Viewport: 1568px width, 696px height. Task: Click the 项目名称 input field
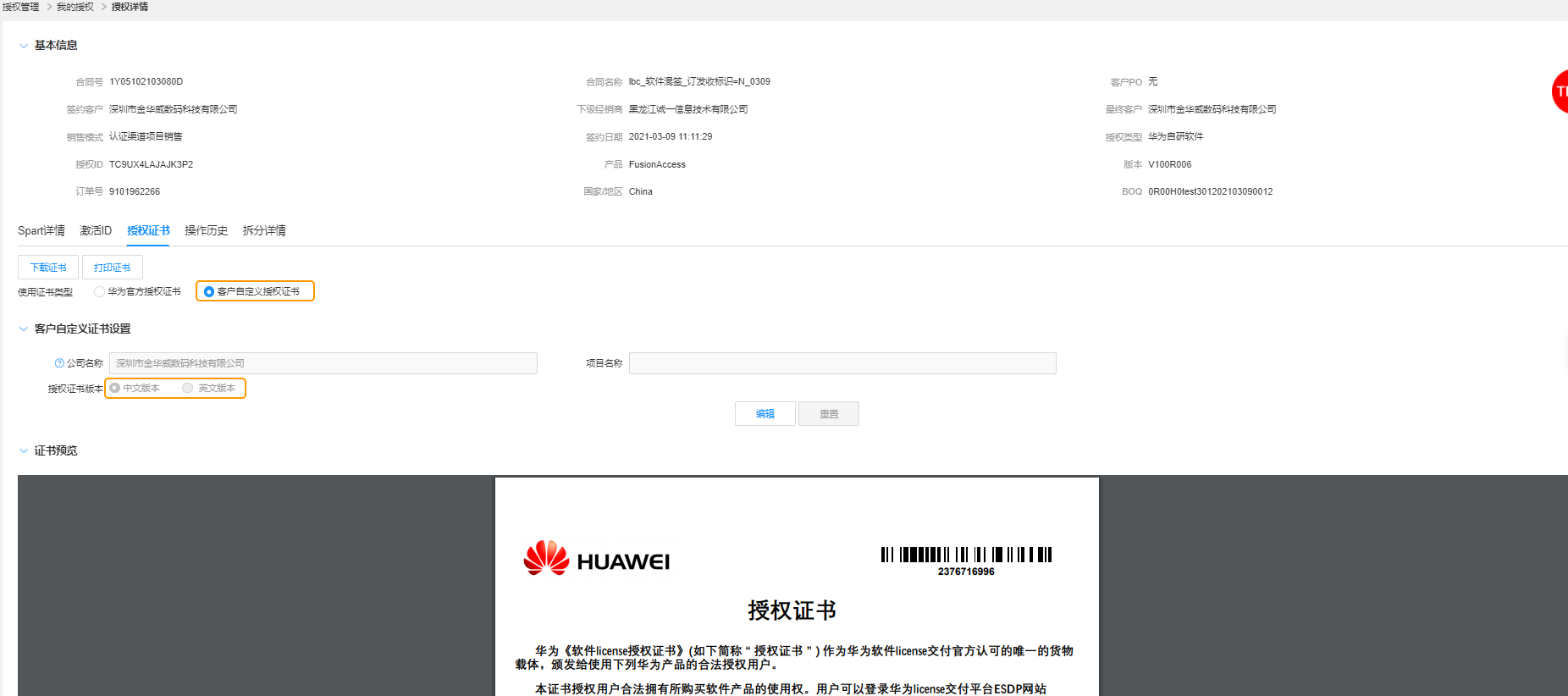842,363
